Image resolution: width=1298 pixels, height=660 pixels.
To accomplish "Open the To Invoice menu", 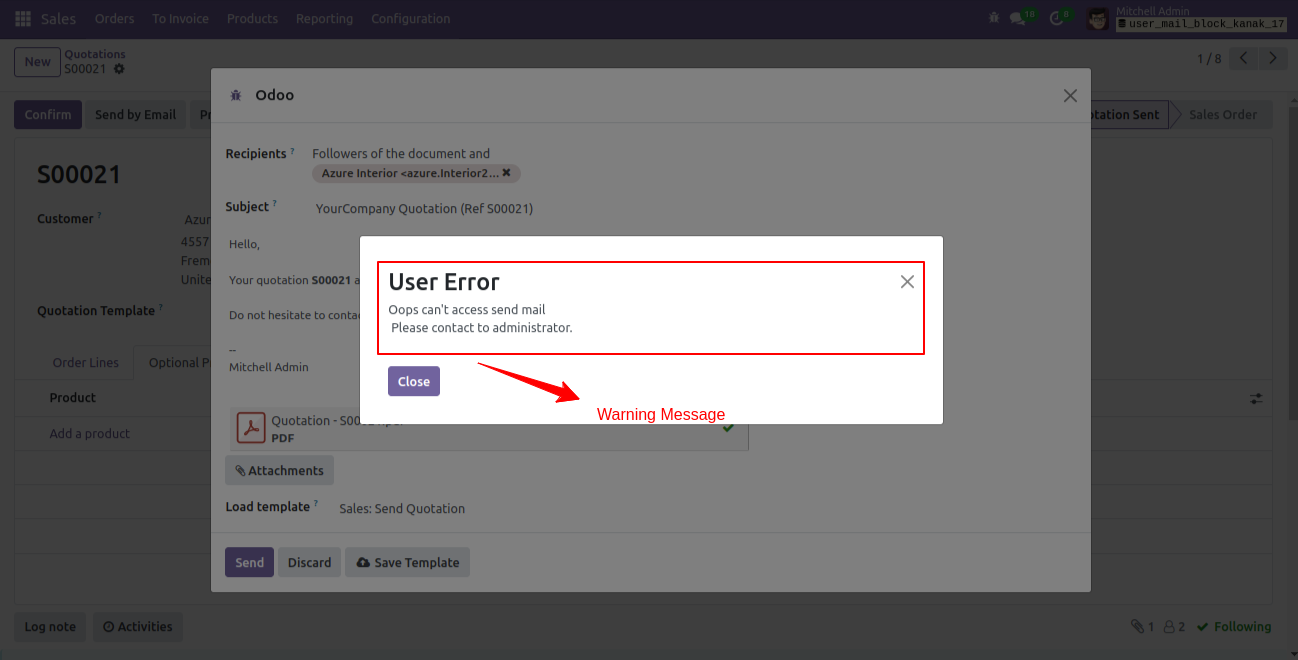I will (x=181, y=19).
